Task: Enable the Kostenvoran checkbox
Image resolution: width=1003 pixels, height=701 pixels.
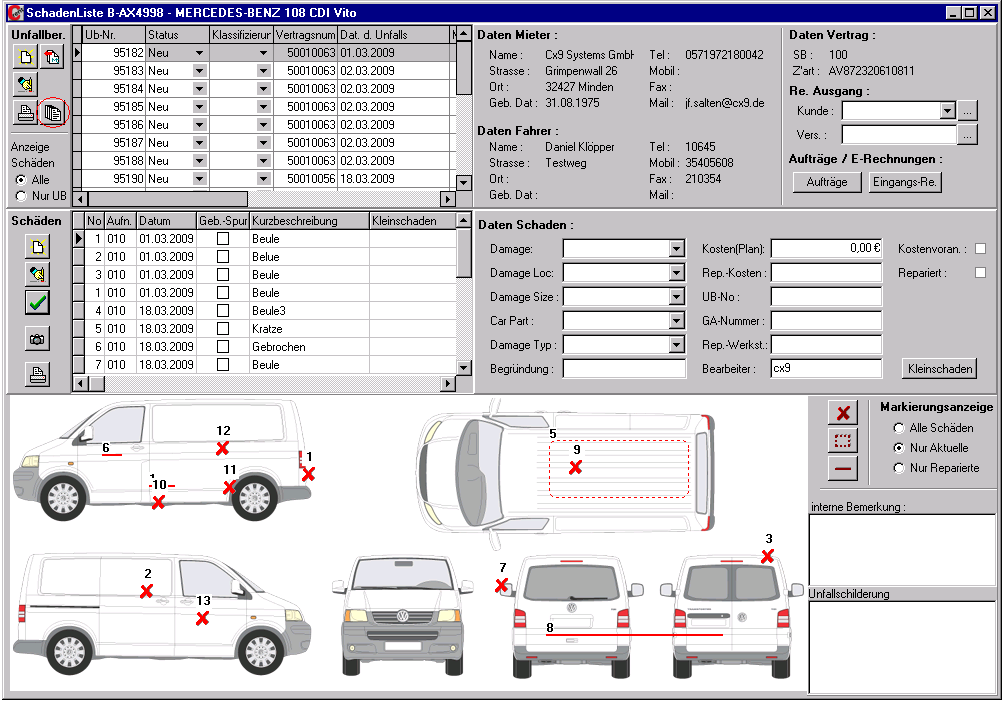Action: click(981, 248)
